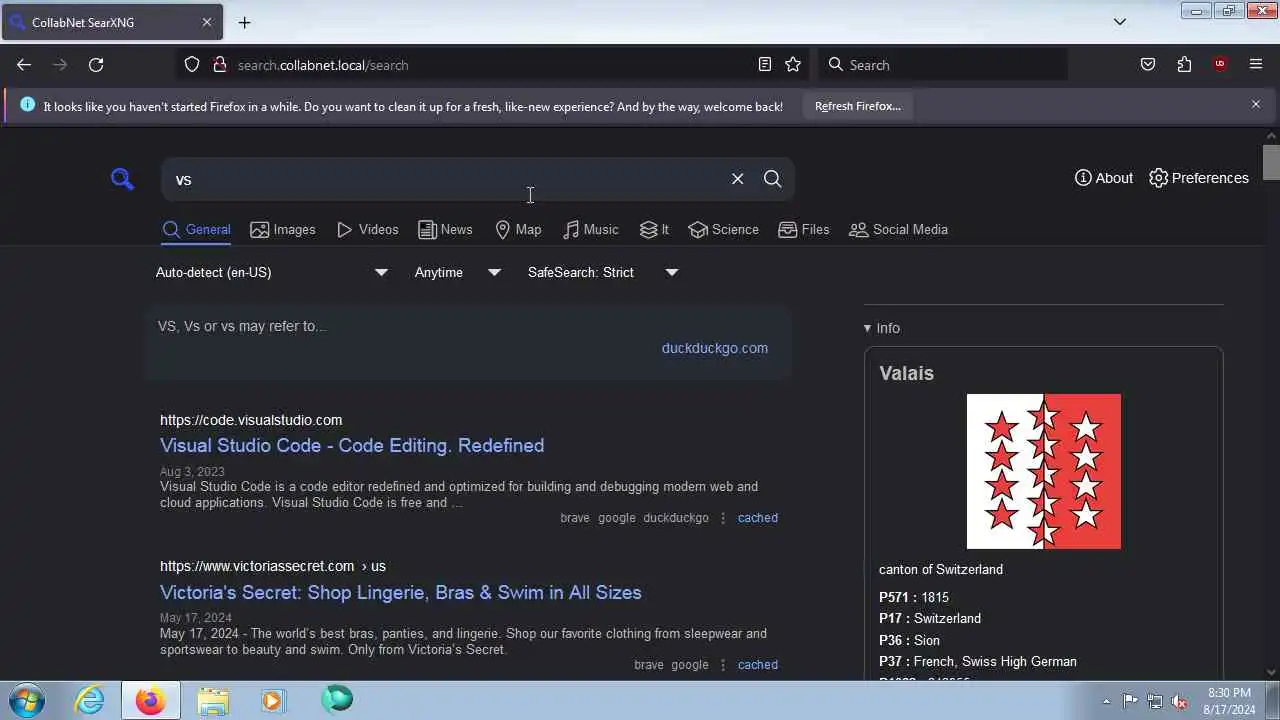Open result options menu for Victoria's Secret
This screenshot has height=720, width=1280.
pos(723,665)
